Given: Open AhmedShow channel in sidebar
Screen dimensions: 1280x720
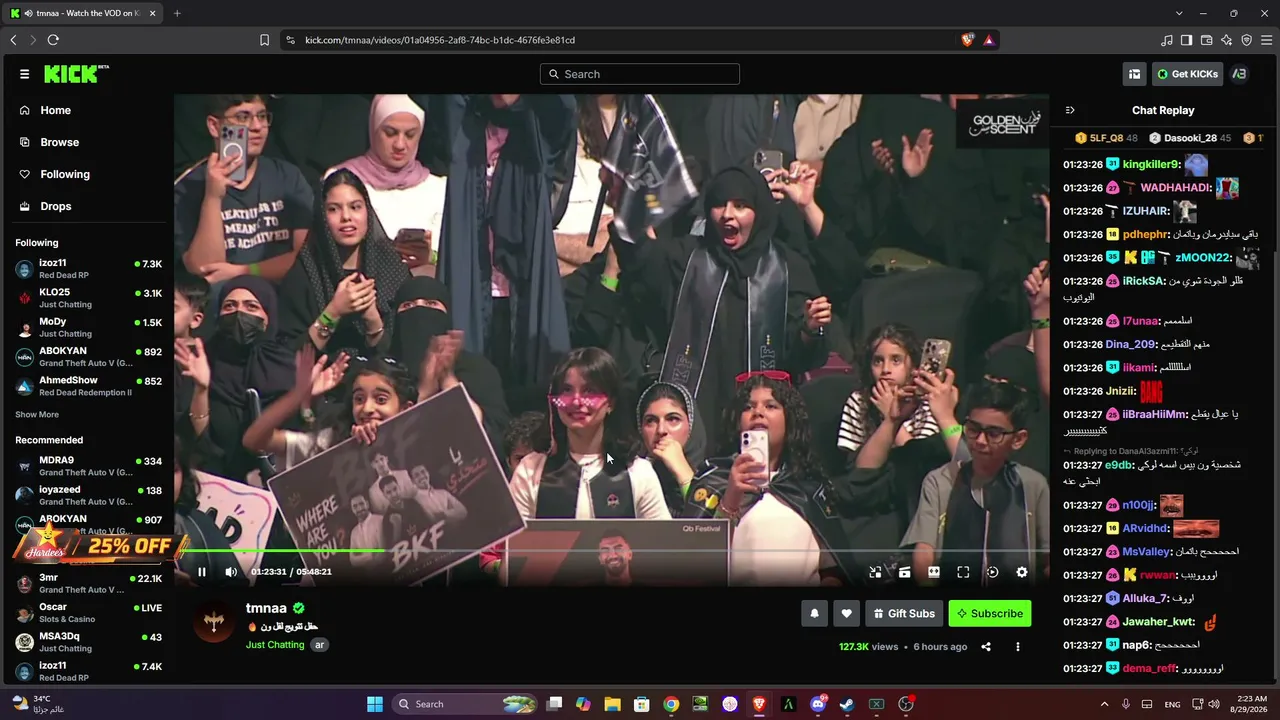Looking at the screenshot, I should pyautogui.click(x=88, y=386).
